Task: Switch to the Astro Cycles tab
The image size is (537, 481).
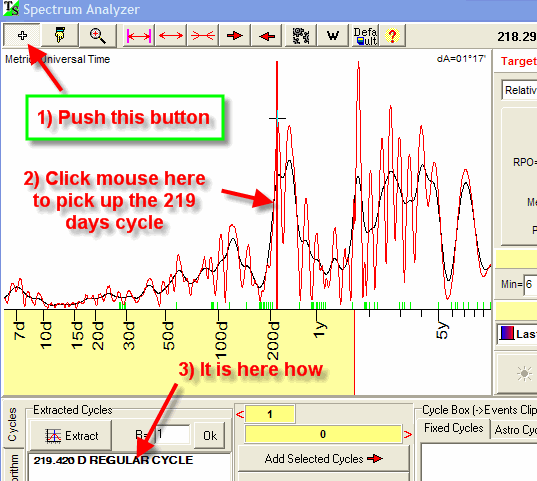Action: point(514,430)
